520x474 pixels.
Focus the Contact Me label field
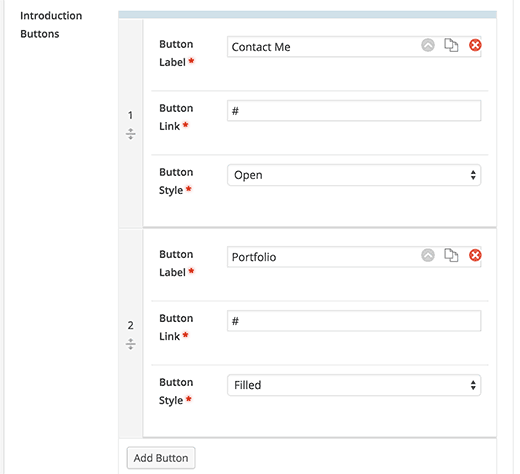tap(354, 47)
